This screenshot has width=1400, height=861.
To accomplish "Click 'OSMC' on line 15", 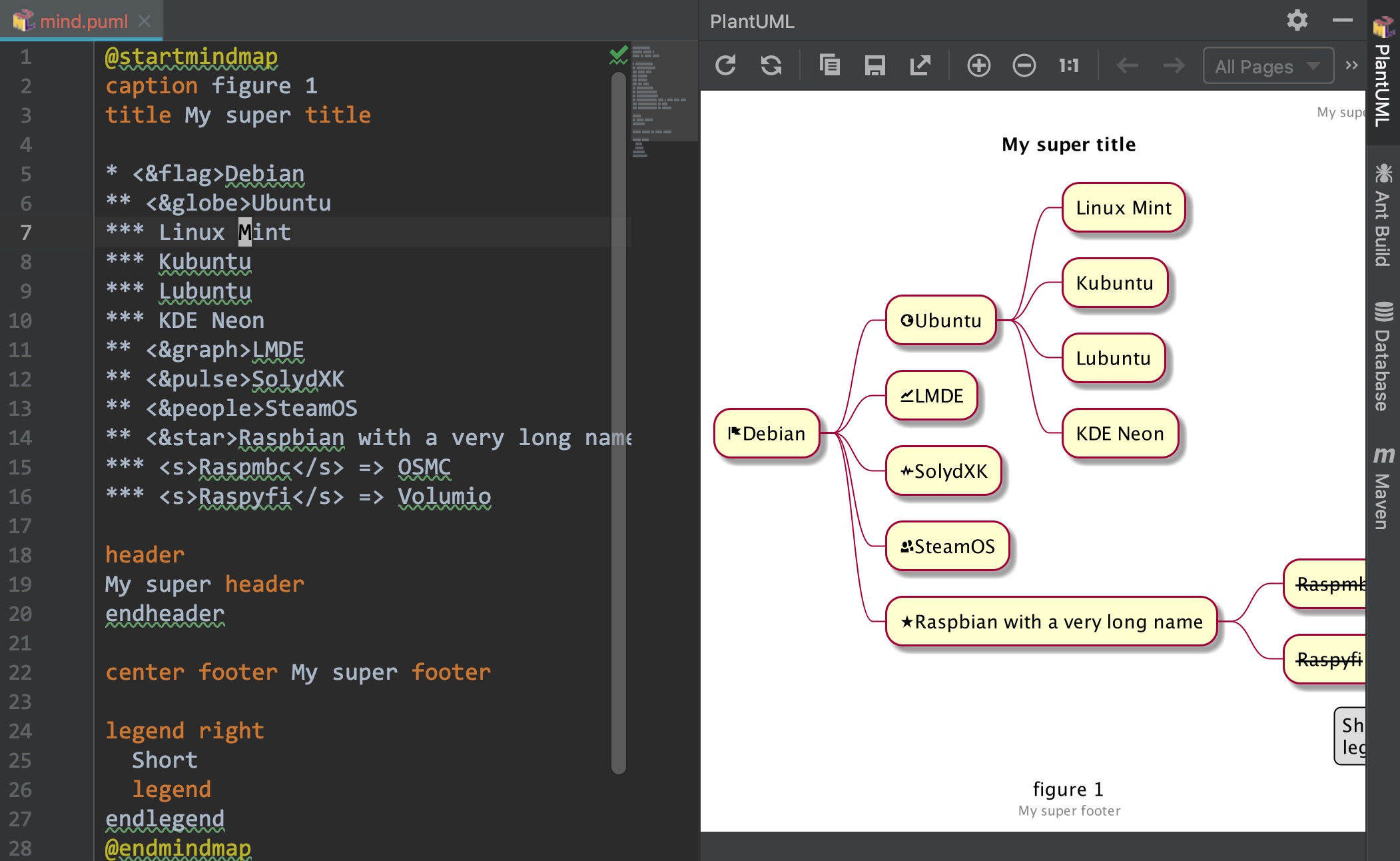I will [x=424, y=467].
